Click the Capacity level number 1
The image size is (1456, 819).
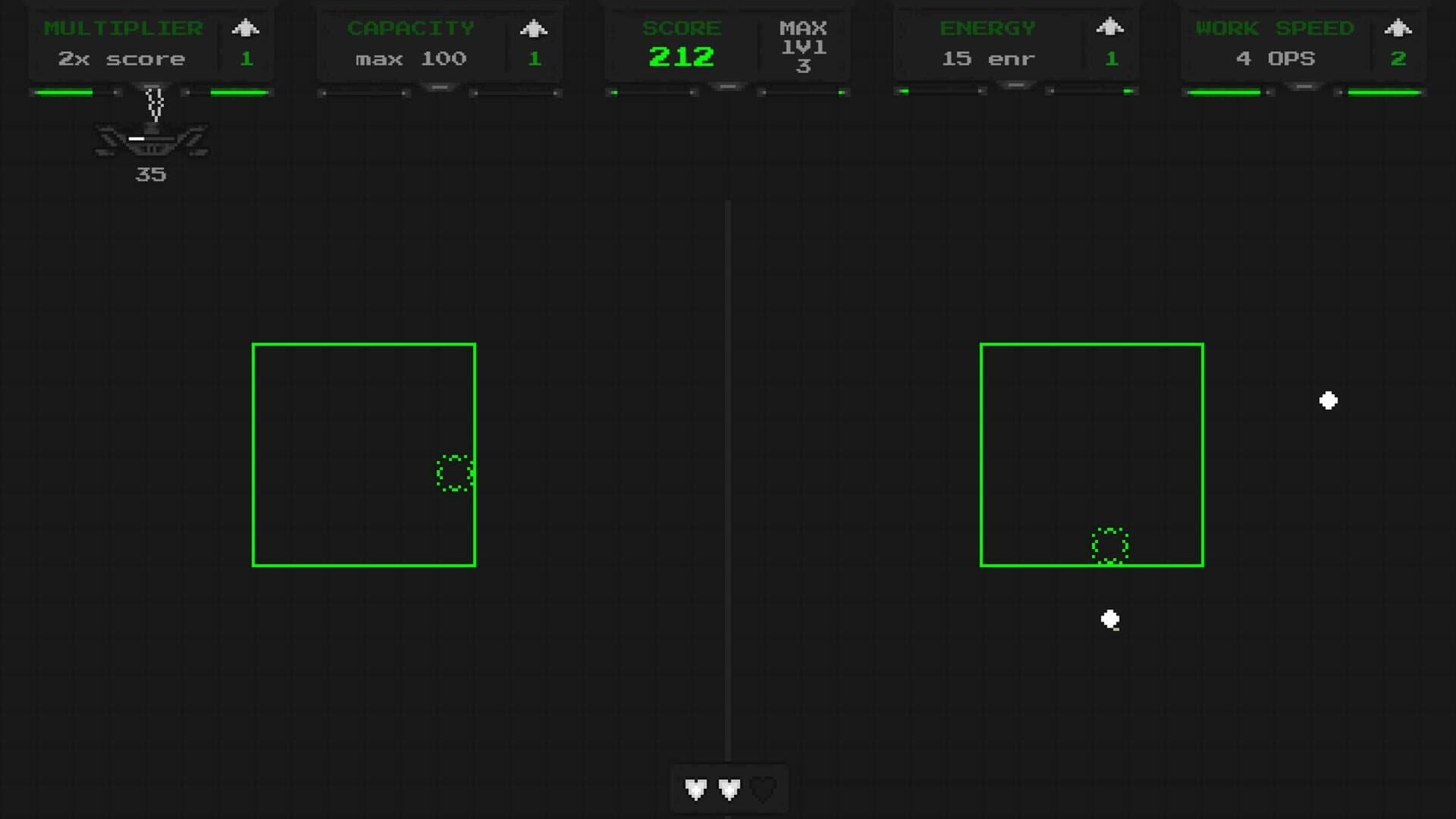(x=534, y=58)
